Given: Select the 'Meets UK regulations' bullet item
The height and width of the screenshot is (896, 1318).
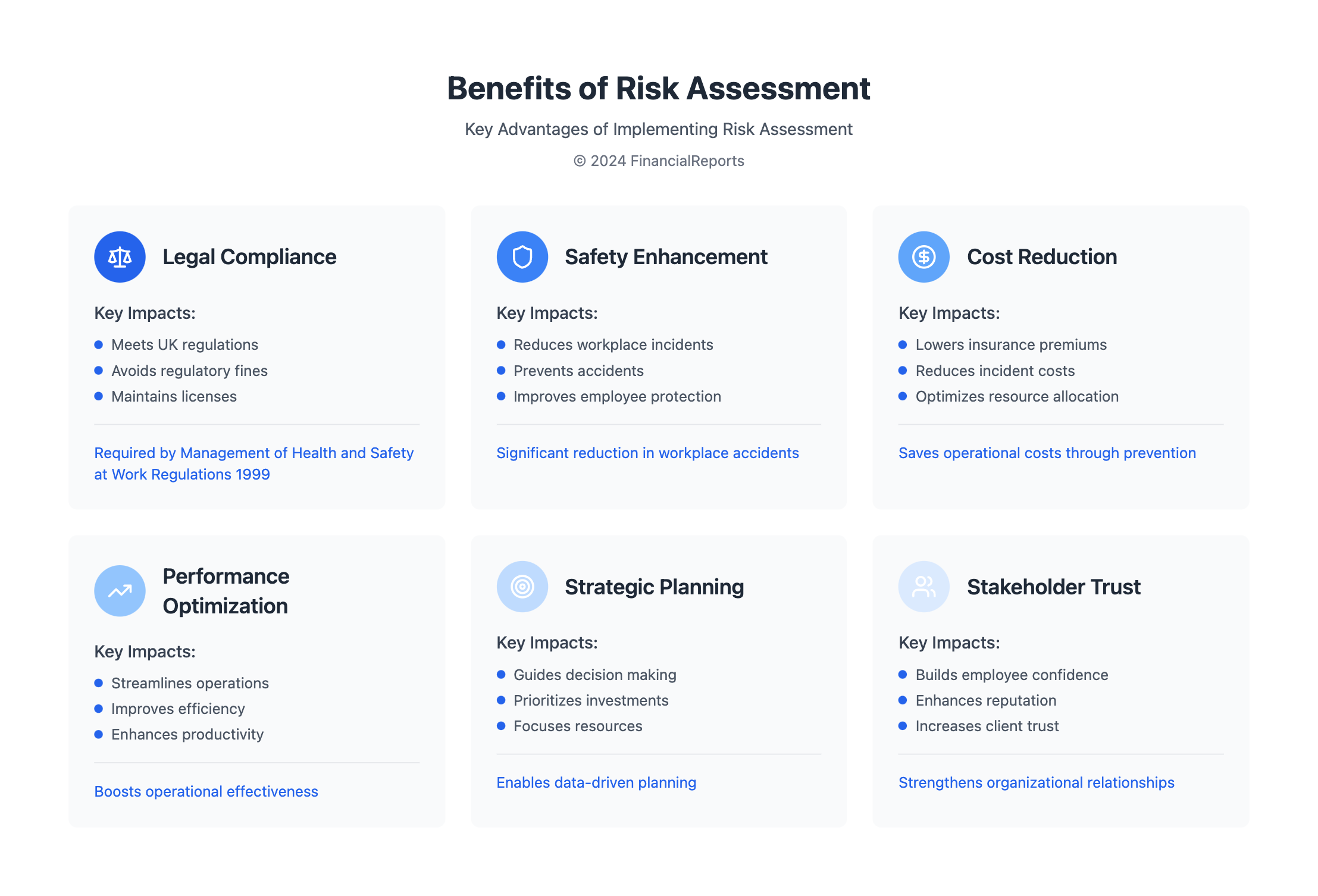Looking at the screenshot, I should (184, 345).
